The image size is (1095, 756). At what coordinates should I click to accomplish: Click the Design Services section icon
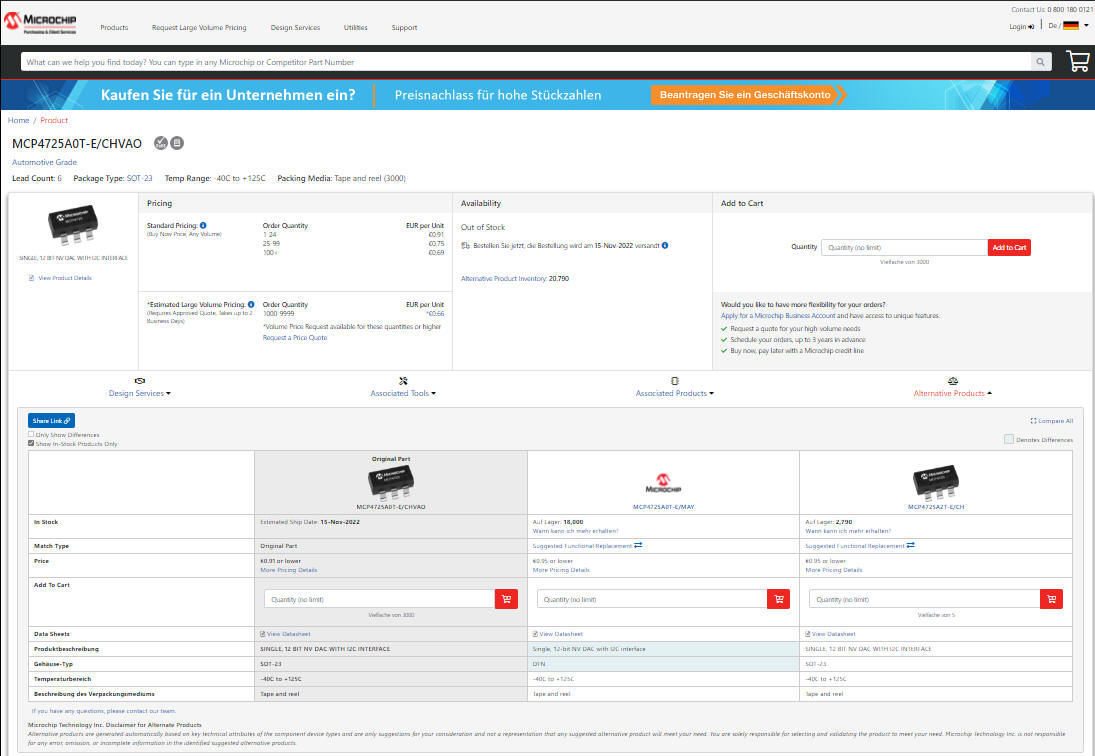pyautogui.click(x=140, y=381)
